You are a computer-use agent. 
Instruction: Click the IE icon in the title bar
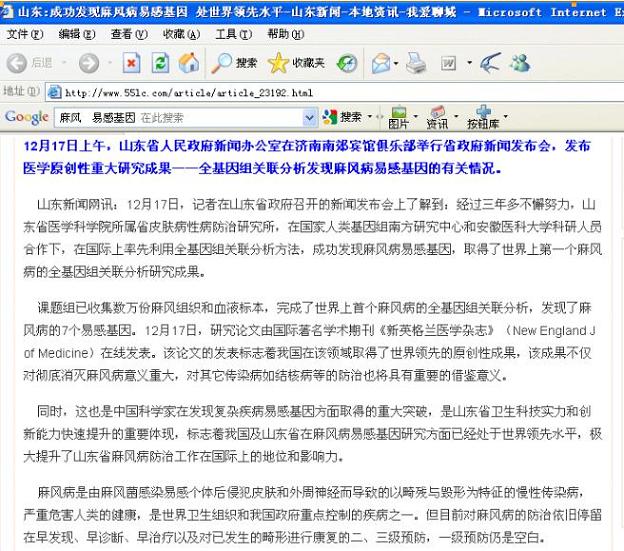pyautogui.click(x=6, y=12)
